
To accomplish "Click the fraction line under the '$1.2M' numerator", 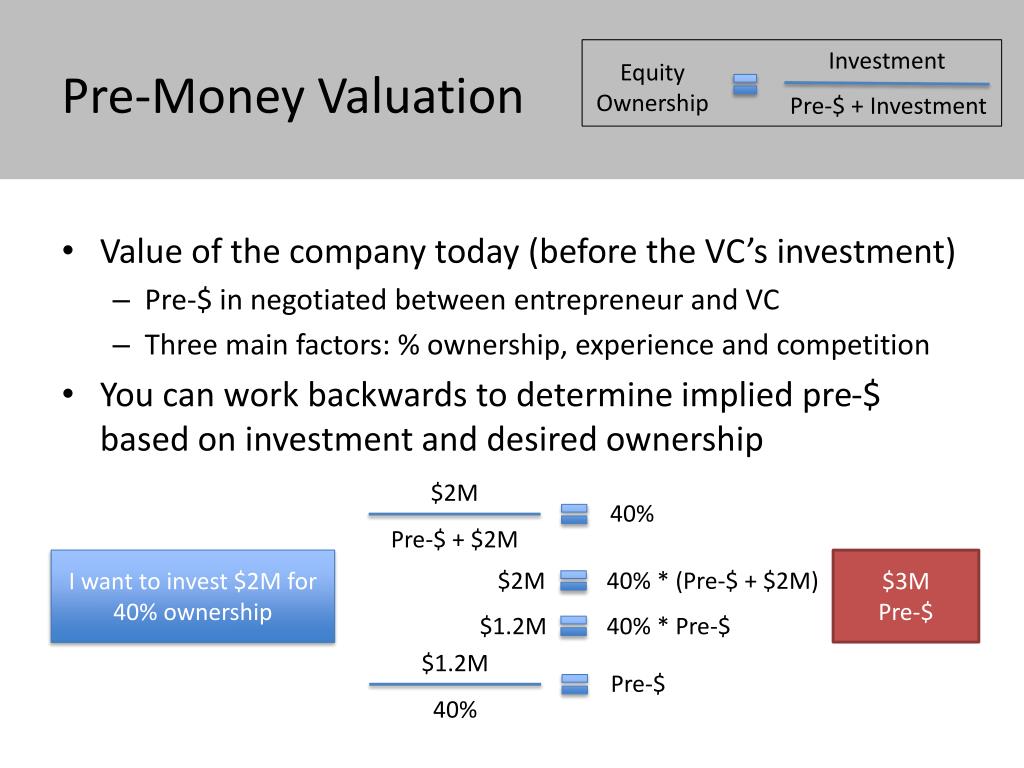I will (x=455, y=684).
